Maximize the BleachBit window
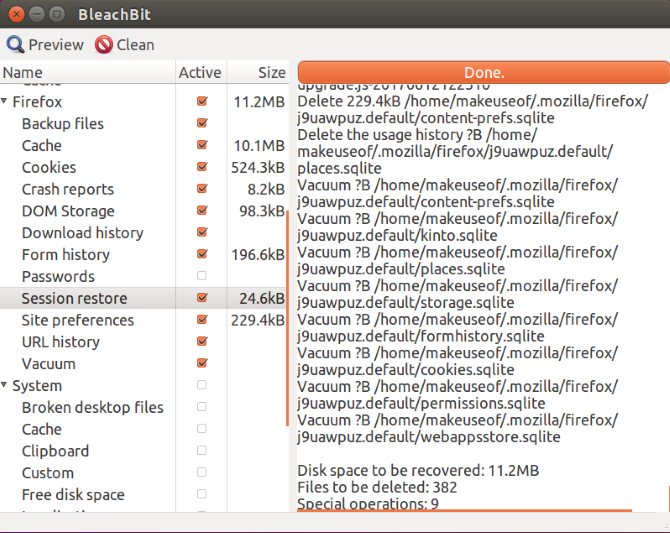Screen dimensions: 670x533 tap(56, 14)
